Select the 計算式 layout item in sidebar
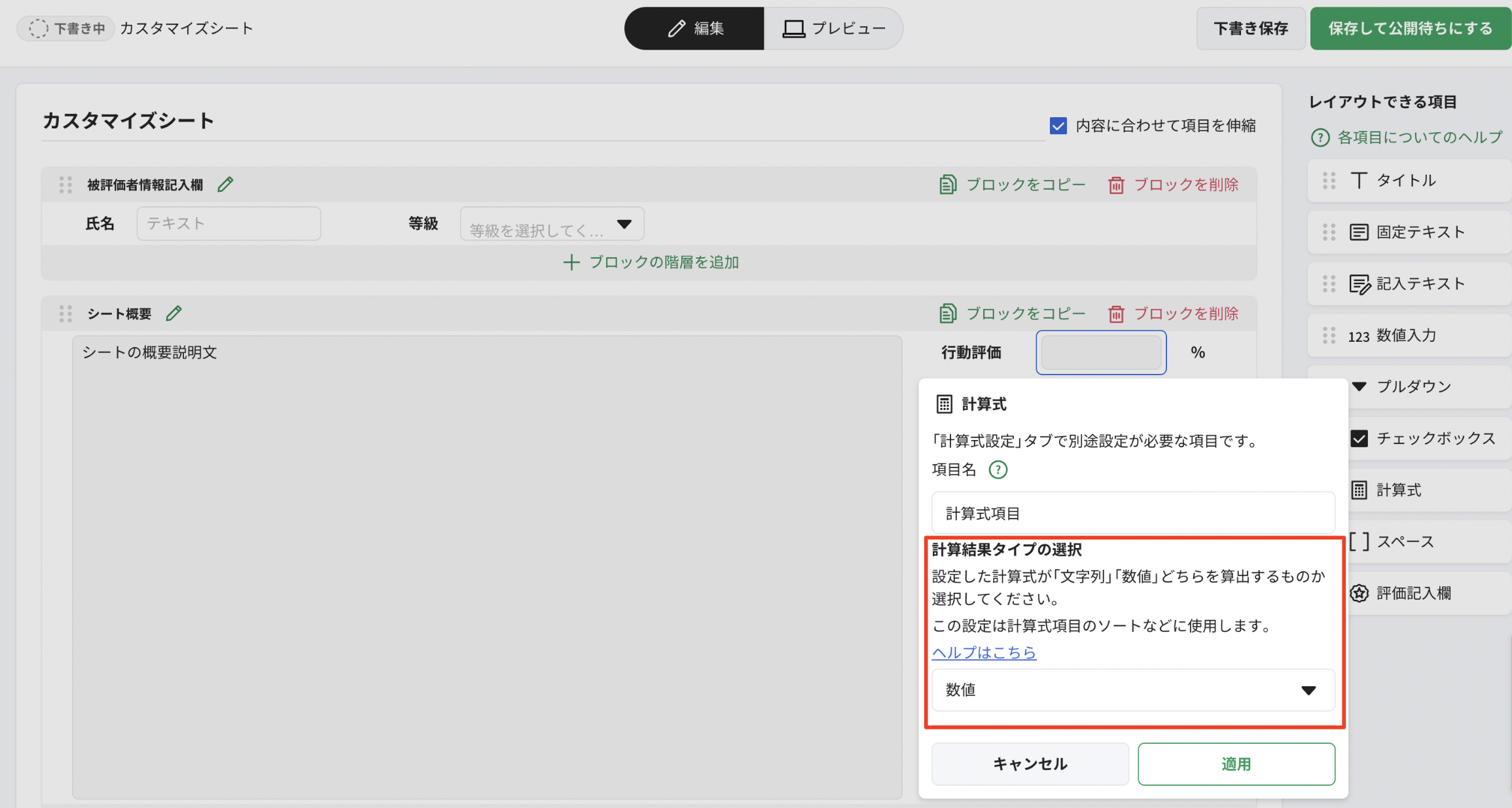 click(1430, 490)
